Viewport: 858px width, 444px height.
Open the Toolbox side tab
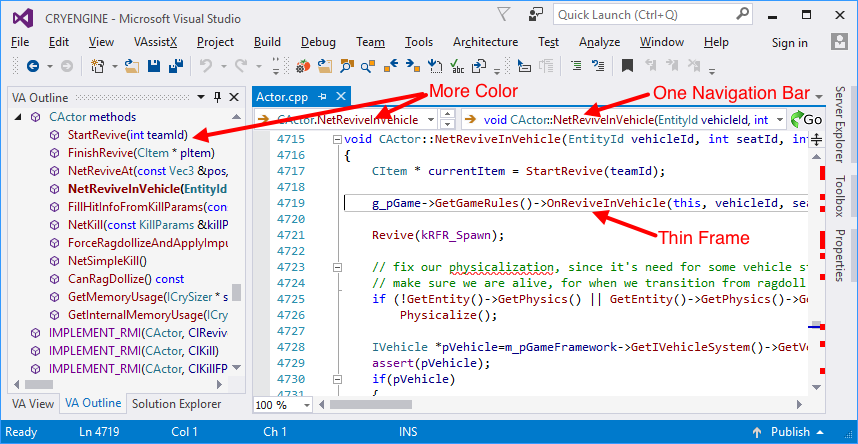pos(840,197)
